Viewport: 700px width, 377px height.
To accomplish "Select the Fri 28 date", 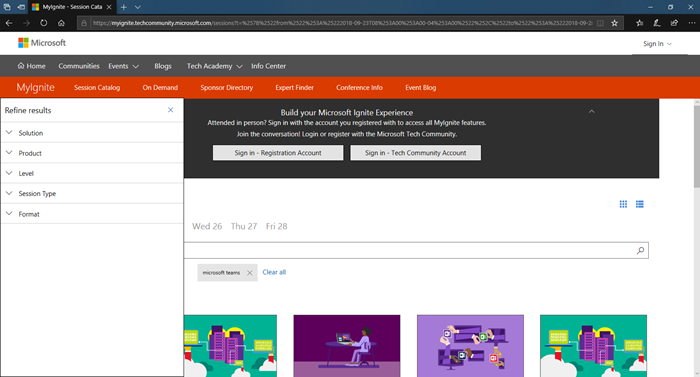I will [x=276, y=226].
